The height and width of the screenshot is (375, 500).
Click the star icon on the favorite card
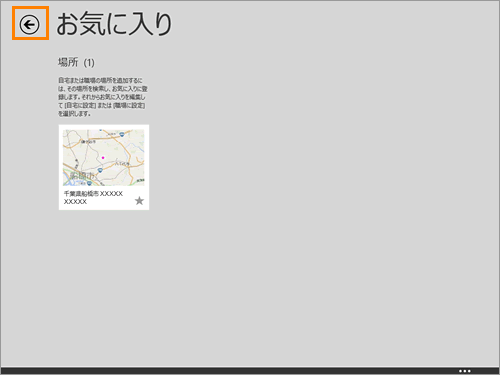click(139, 201)
